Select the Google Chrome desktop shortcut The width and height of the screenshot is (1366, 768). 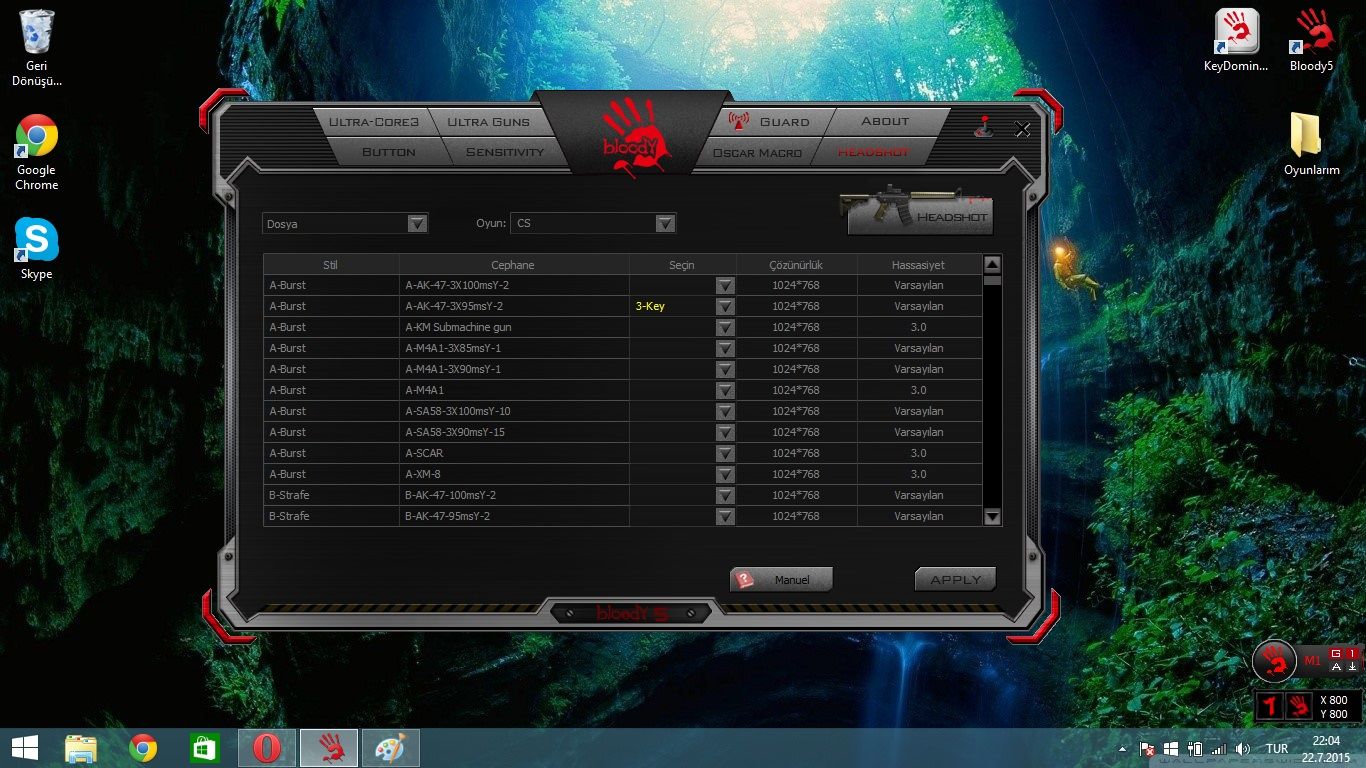[37, 152]
